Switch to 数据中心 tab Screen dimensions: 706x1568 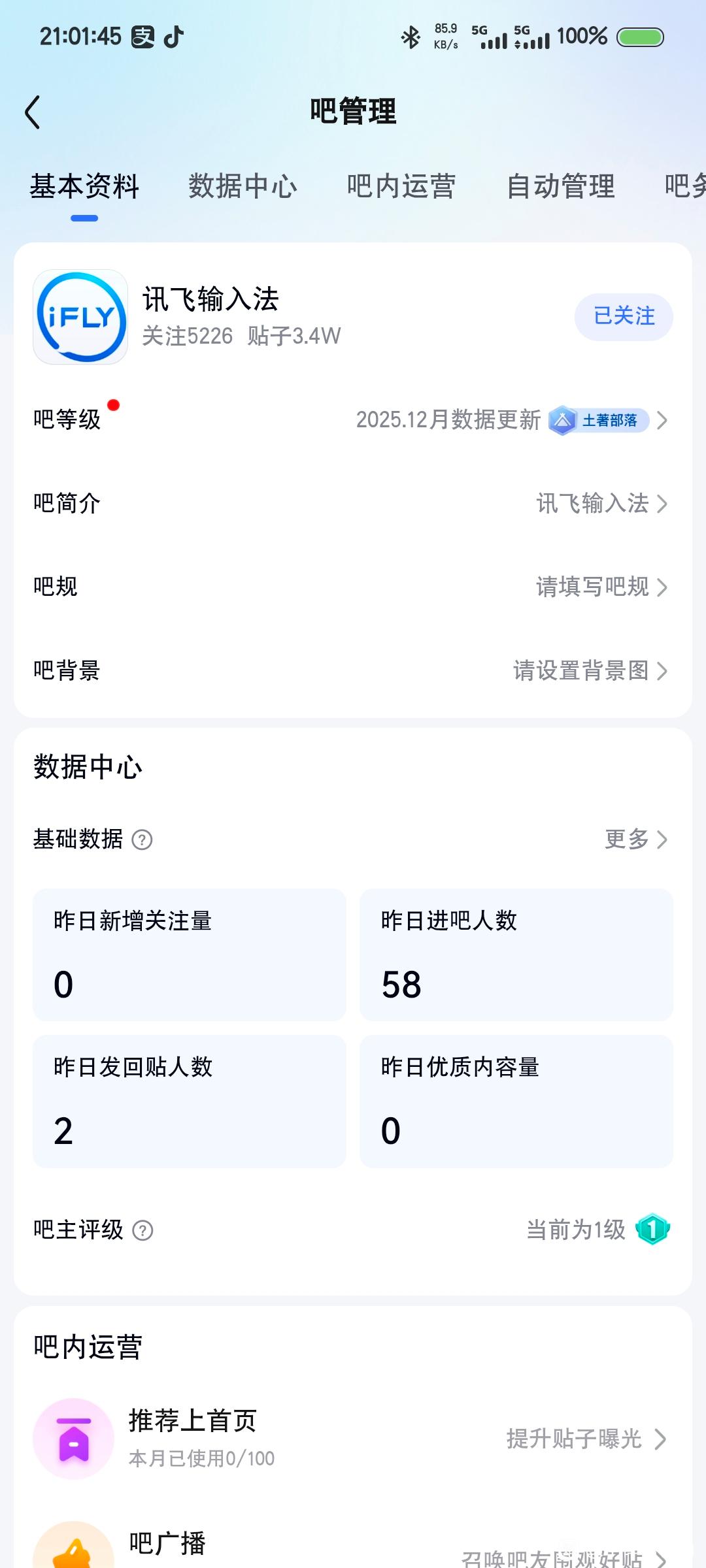coord(243,186)
